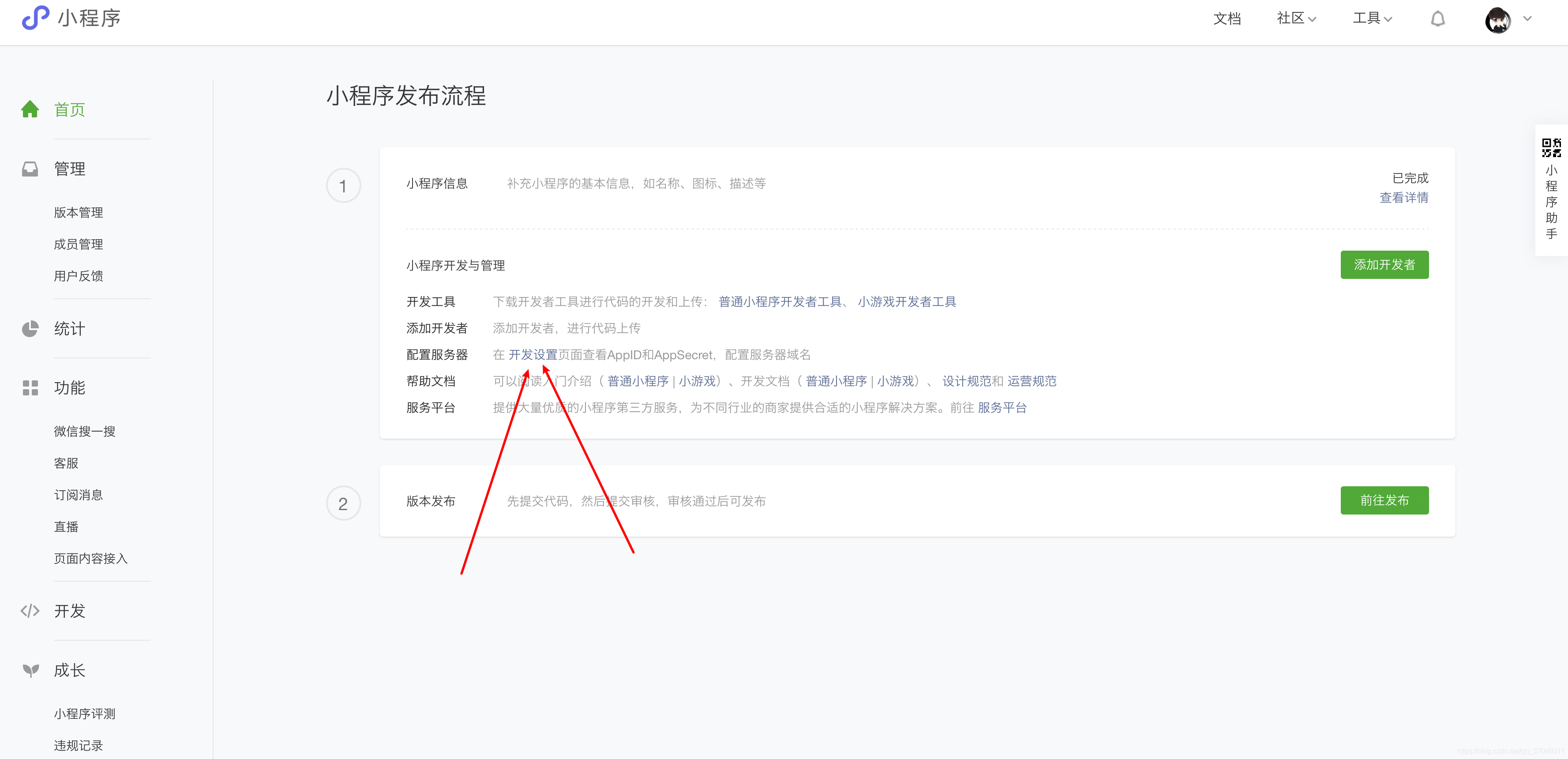Click the 成长 sprout icon
Image resolution: width=1568 pixels, height=759 pixels.
click(x=30, y=669)
